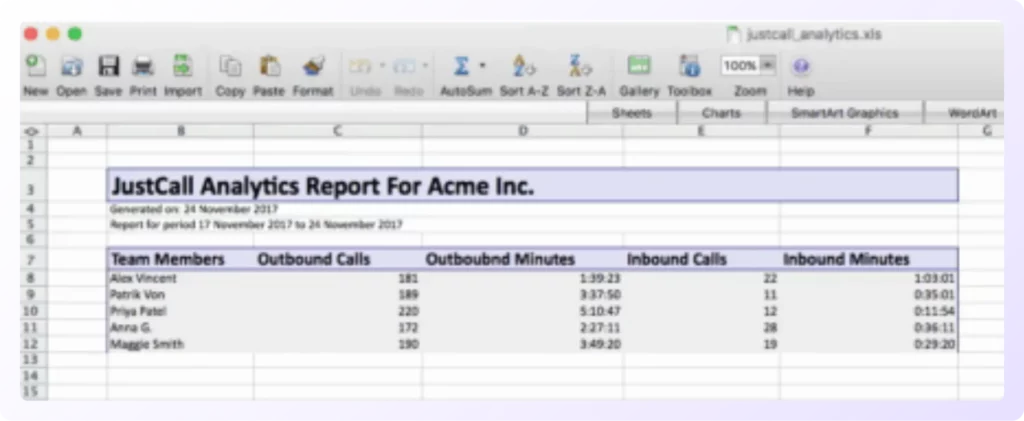This screenshot has height=421, width=1024.
Task: Select column F header
Action: point(869,131)
